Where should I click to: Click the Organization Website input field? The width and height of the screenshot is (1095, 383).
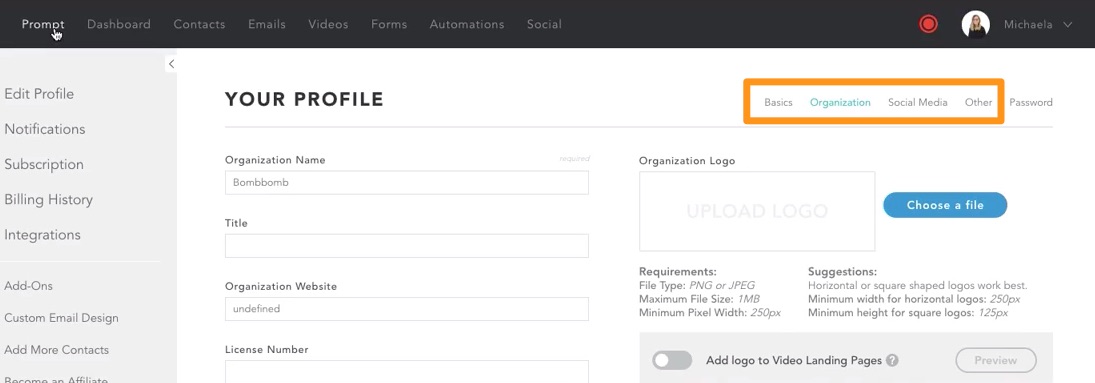[406, 309]
